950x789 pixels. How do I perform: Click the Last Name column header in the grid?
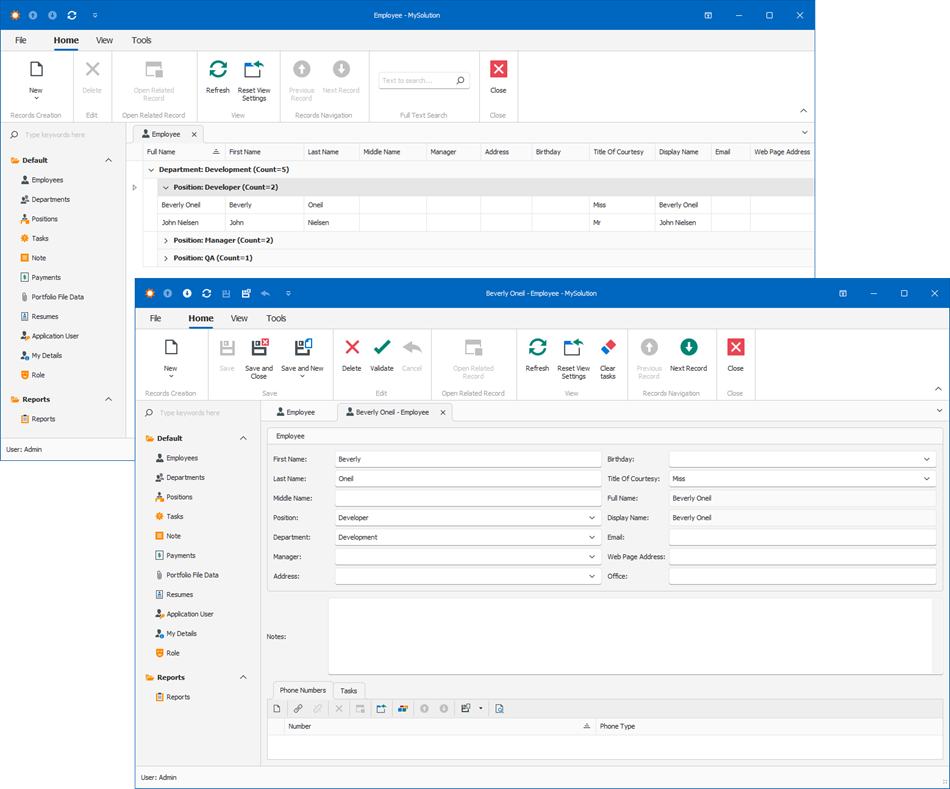pos(331,152)
